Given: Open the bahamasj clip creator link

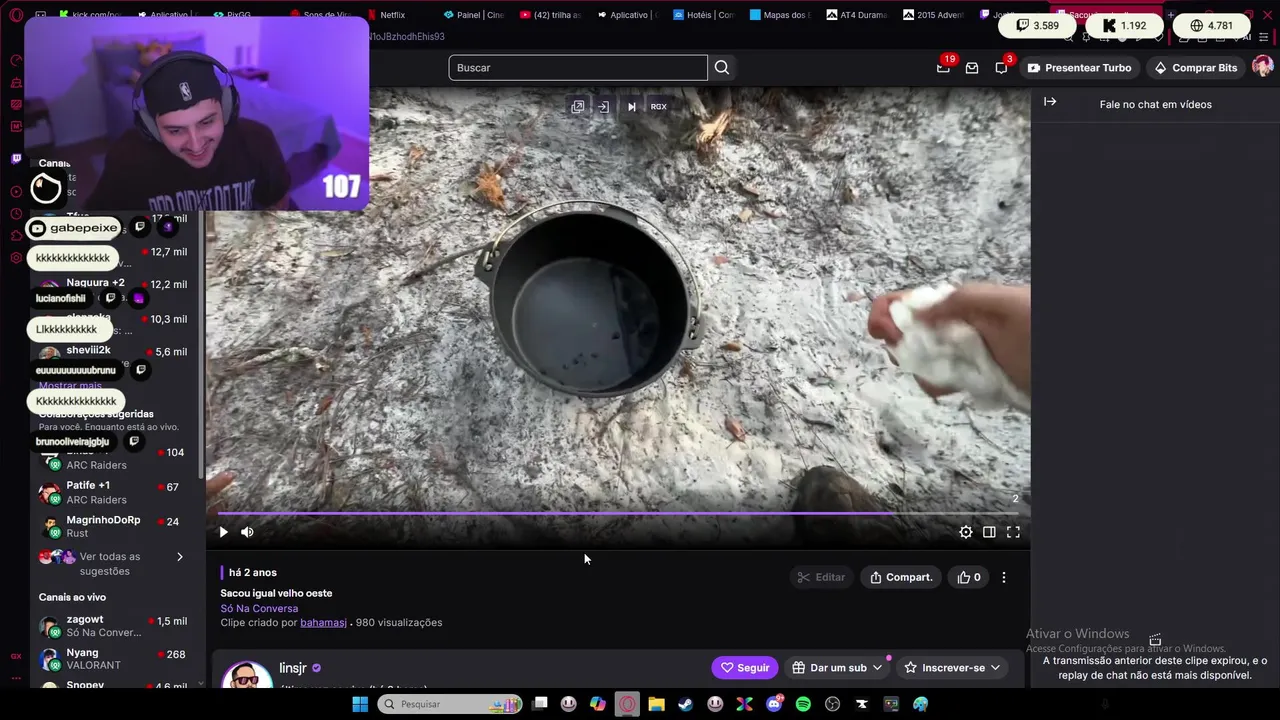Looking at the screenshot, I should pyautogui.click(x=323, y=622).
